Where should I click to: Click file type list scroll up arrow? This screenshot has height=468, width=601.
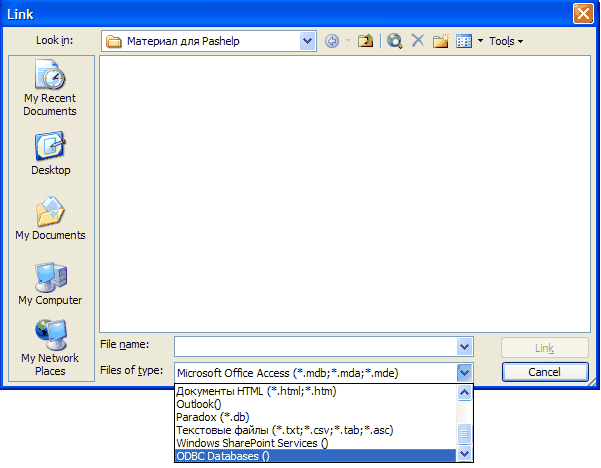pyautogui.click(x=465, y=392)
